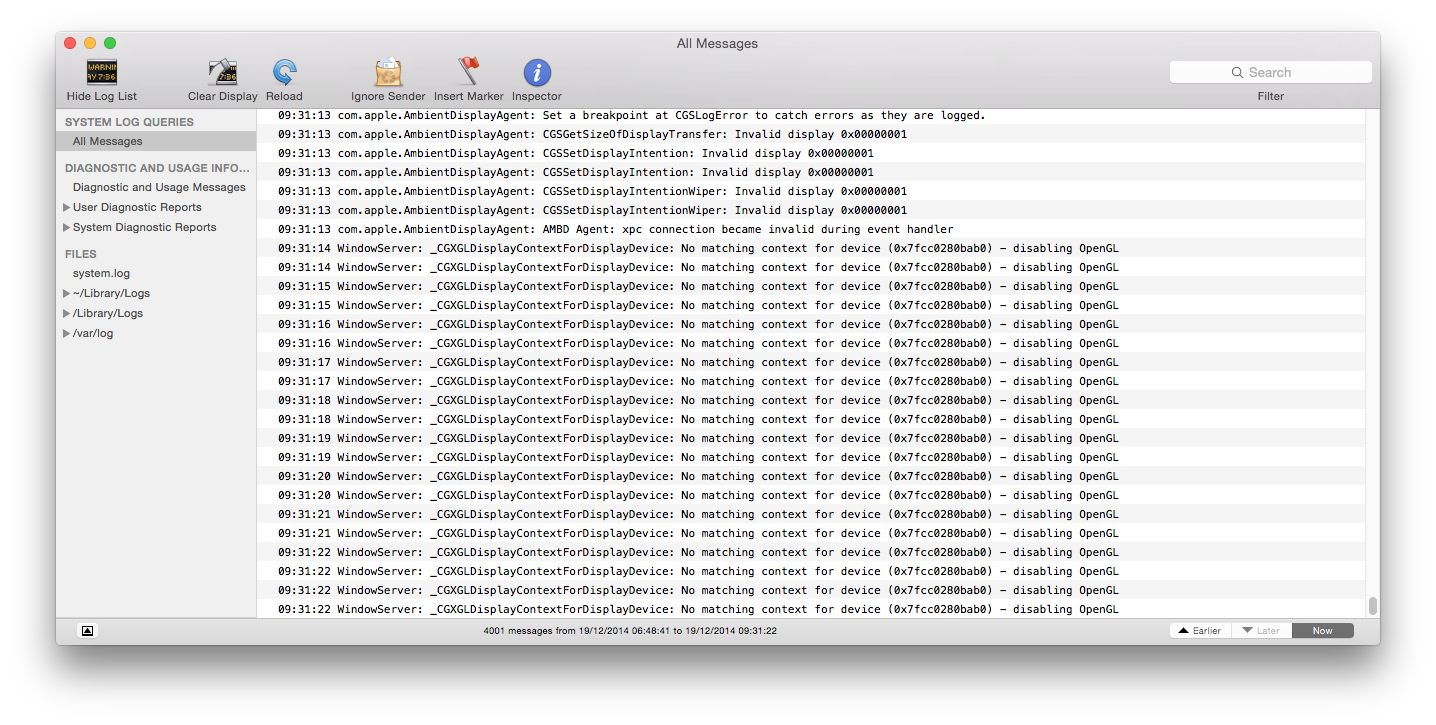Expand the /Library/Logs folder
The width and height of the screenshot is (1436, 725).
[x=67, y=313]
